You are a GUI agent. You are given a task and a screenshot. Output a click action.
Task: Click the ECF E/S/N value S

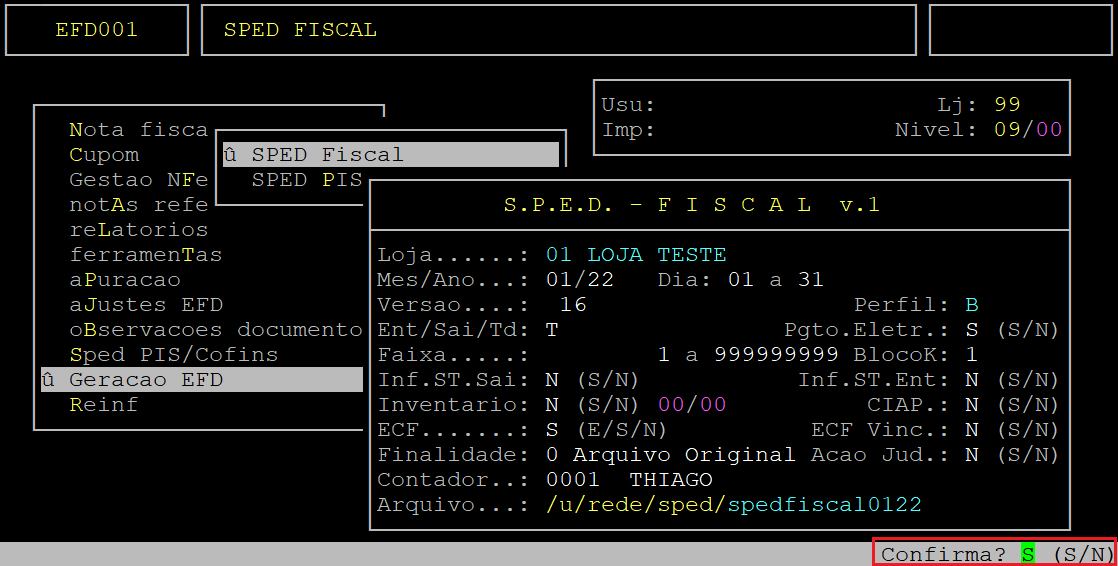point(552,429)
